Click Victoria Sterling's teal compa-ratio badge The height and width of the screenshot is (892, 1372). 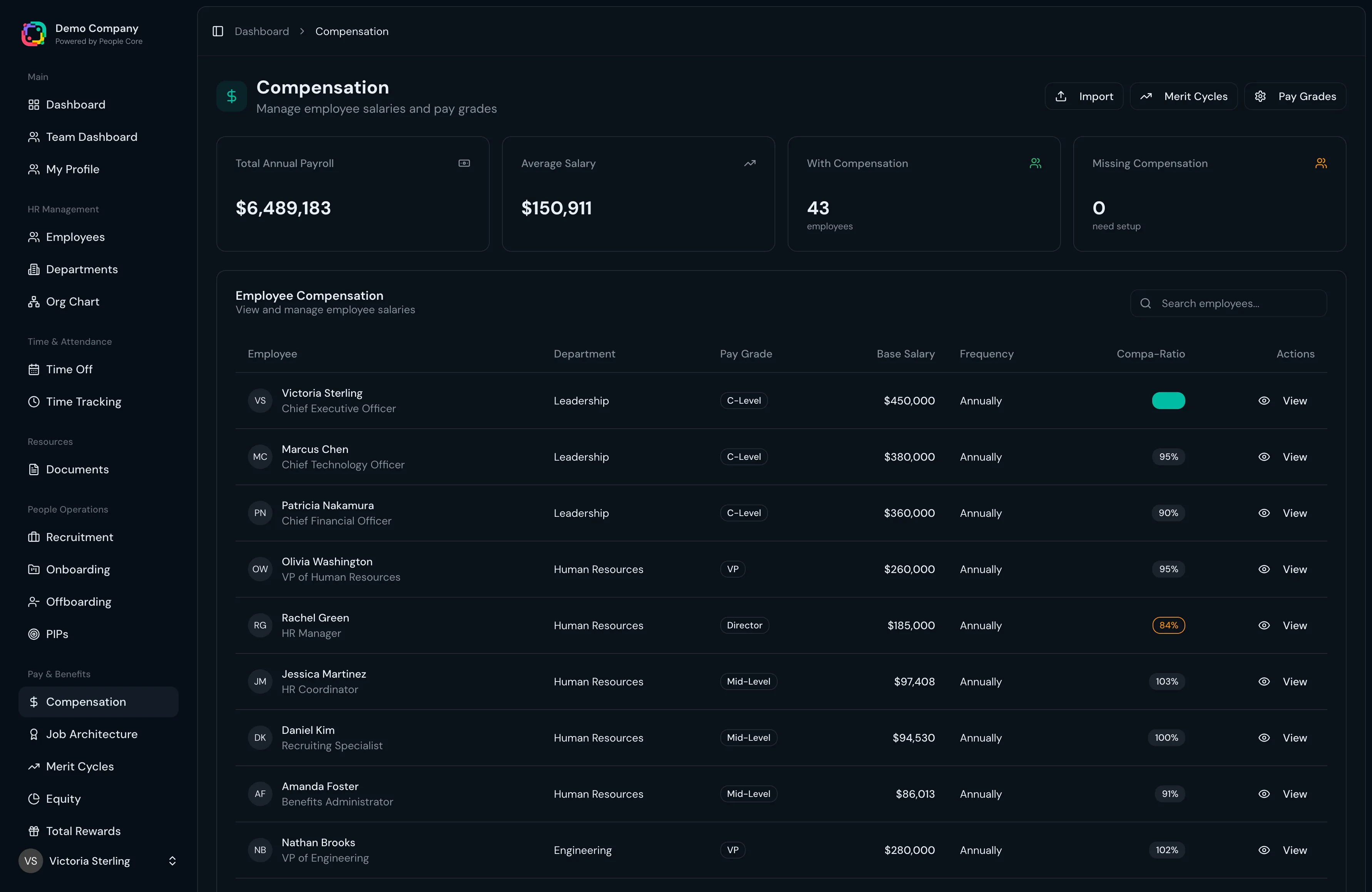pyautogui.click(x=1168, y=401)
